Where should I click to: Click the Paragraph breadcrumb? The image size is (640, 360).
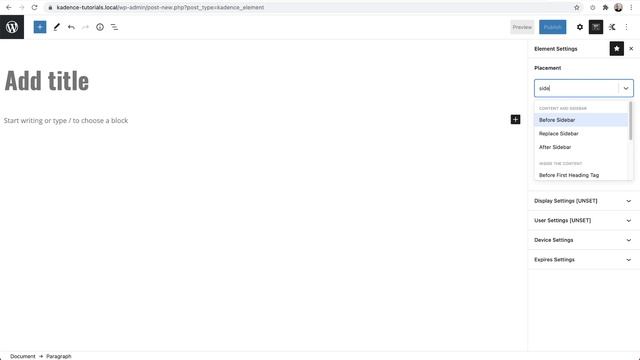[x=59, y=356]
